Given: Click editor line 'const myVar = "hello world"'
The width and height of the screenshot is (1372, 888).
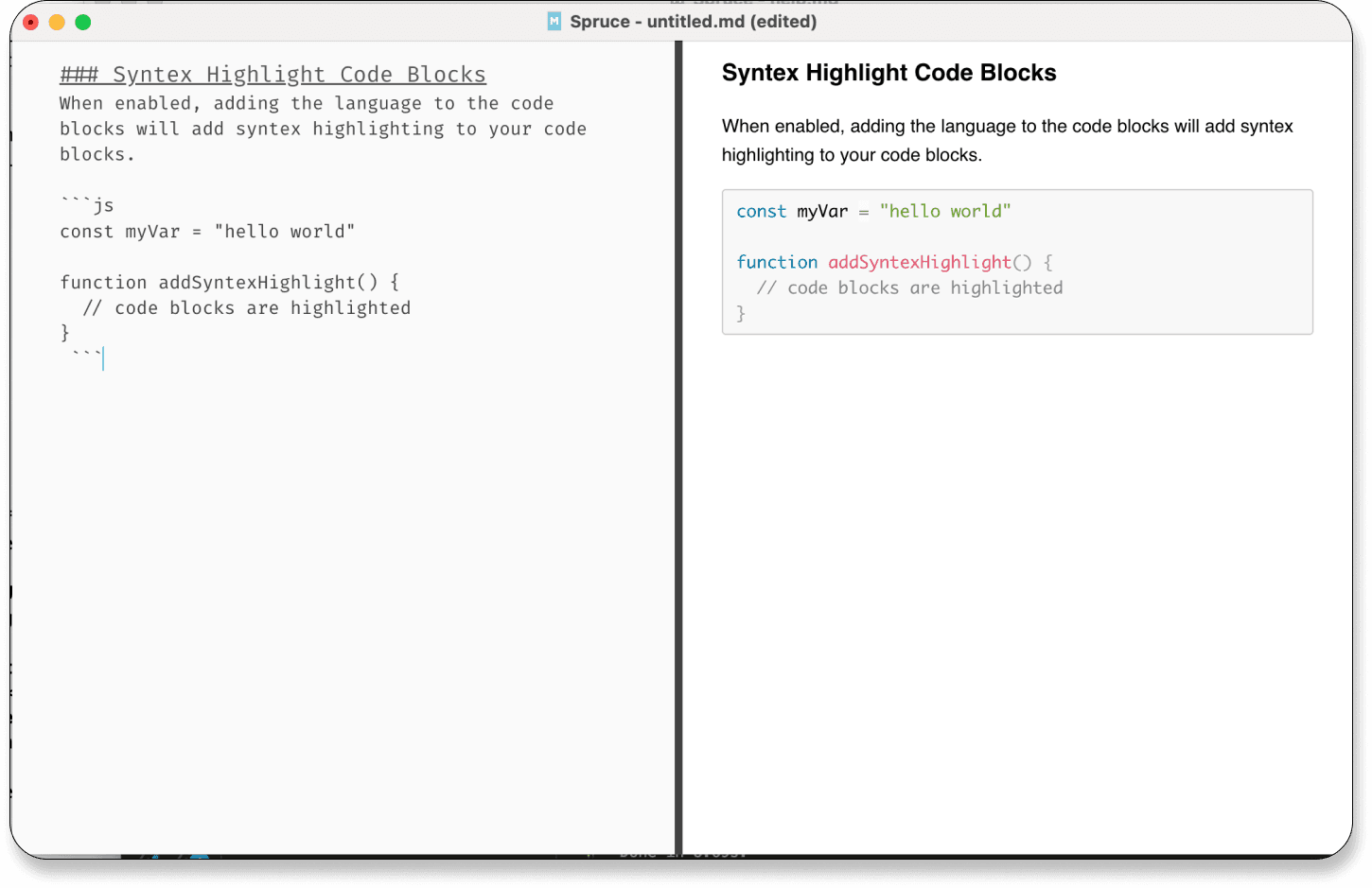Looking at the screenshot, I should click(207, 232).
